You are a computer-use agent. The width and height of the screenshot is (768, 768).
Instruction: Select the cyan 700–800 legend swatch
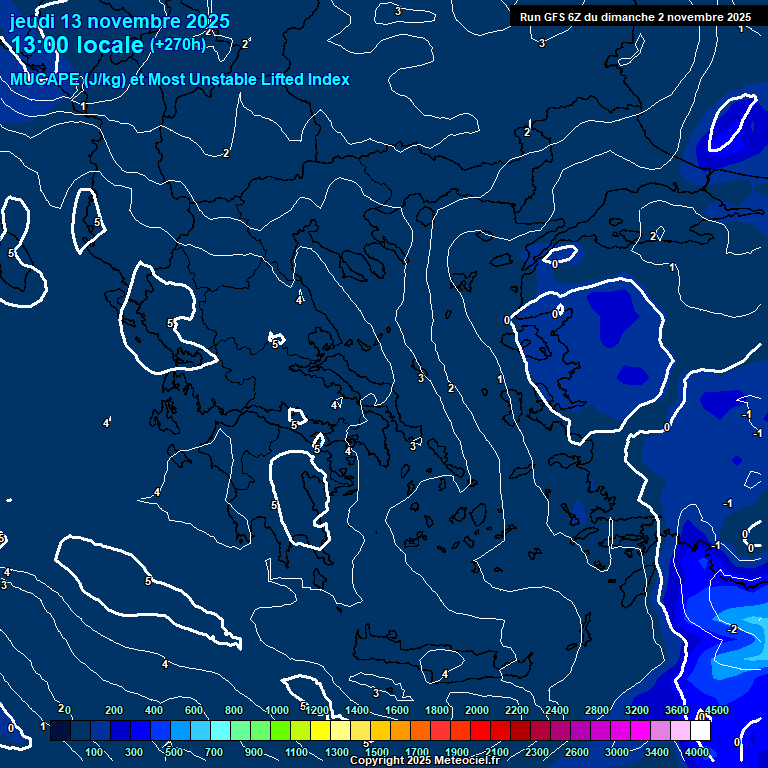(x=220, y=730)
